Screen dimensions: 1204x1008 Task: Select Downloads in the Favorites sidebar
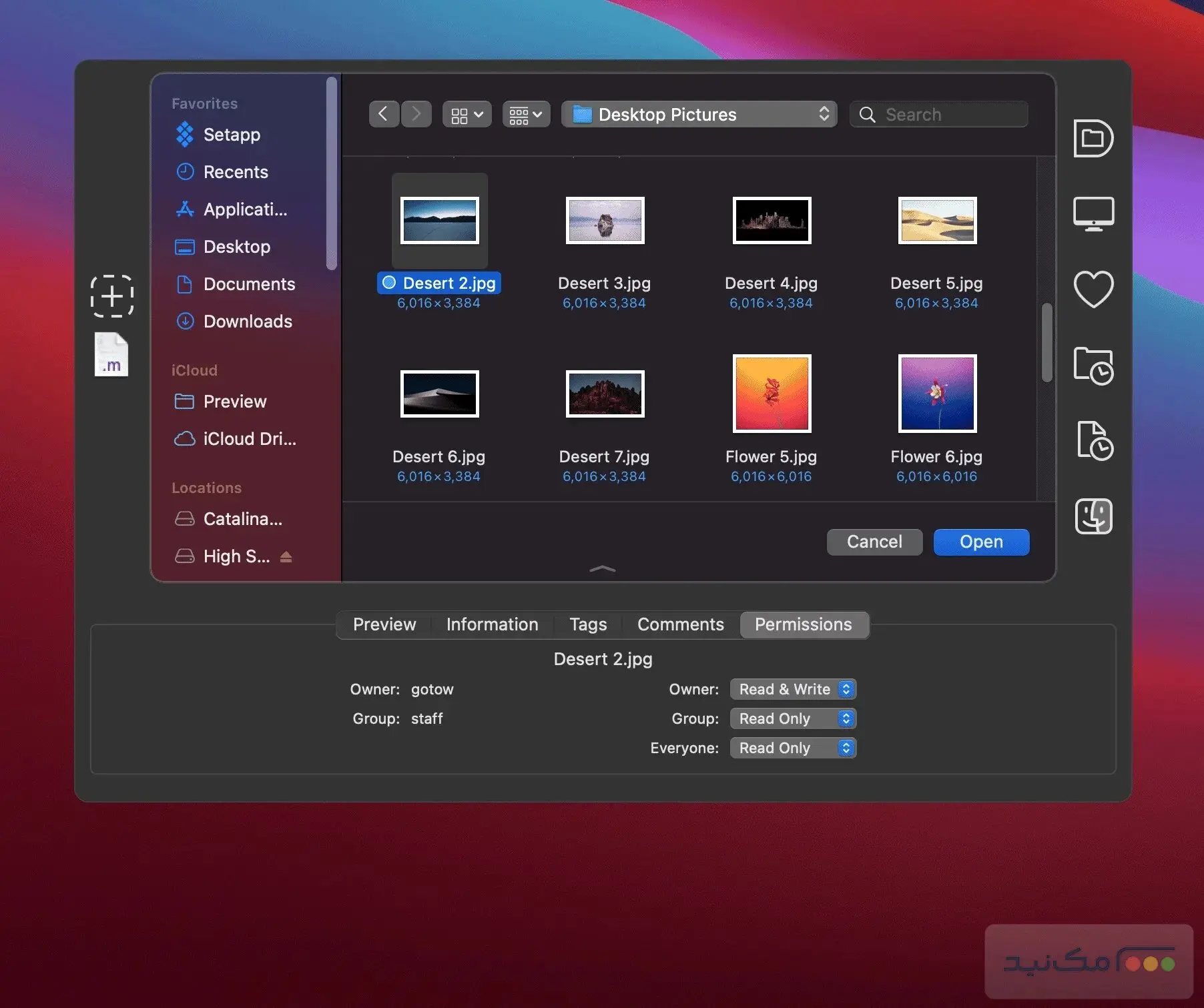point(248,322)
